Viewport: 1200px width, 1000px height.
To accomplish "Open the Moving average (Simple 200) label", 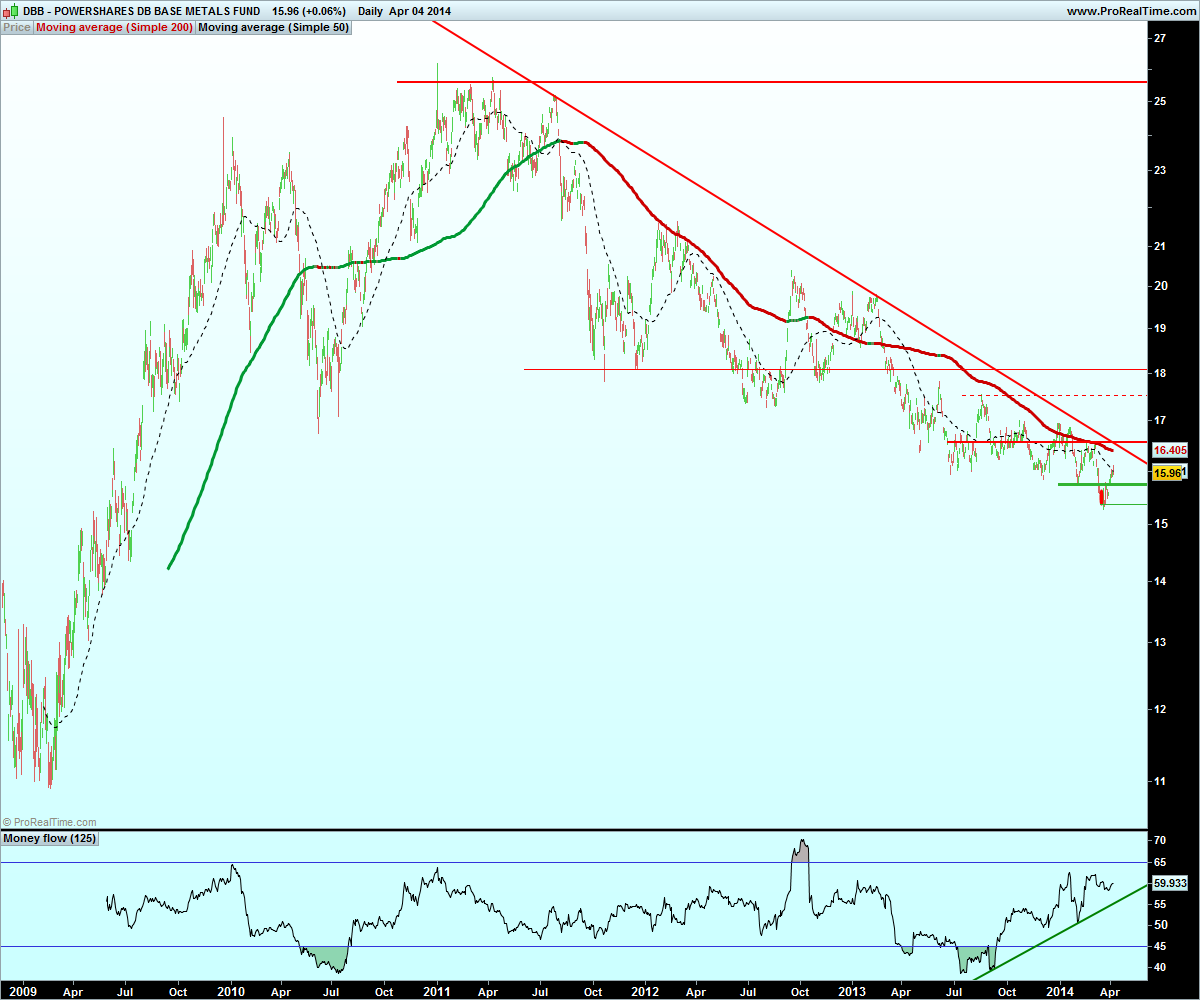I will pyautogui.click(x=114, y=28).
